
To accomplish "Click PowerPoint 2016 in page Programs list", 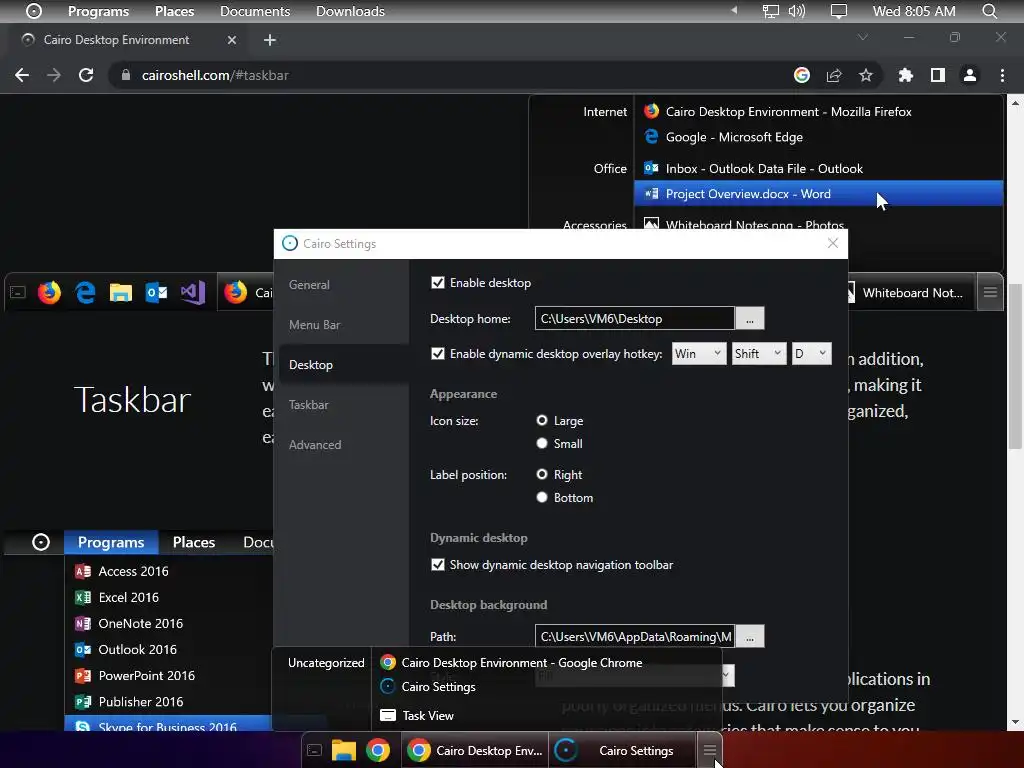I will [146, 675].
